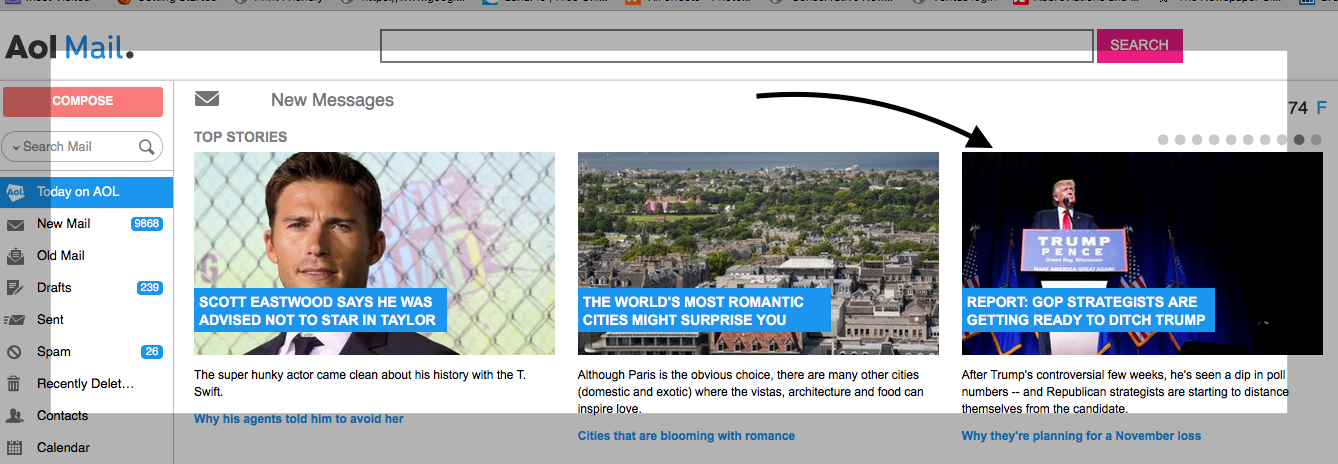Click the top web search input field
The height and width of the screenshot is (464, 1338).
tap(737, 46)
